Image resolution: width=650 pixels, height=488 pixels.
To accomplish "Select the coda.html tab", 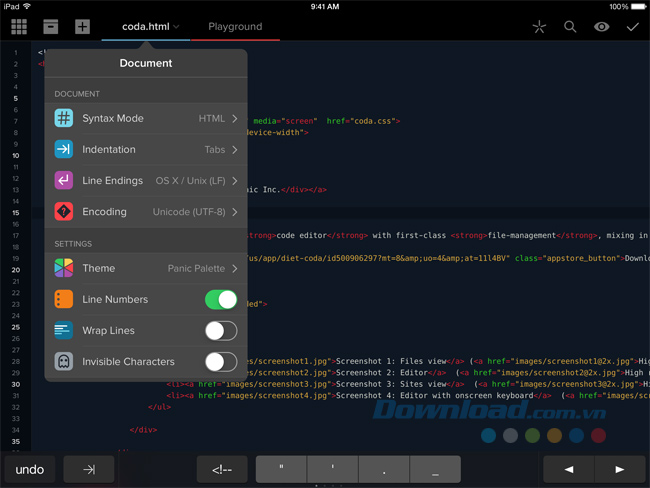I will (144, 27).
